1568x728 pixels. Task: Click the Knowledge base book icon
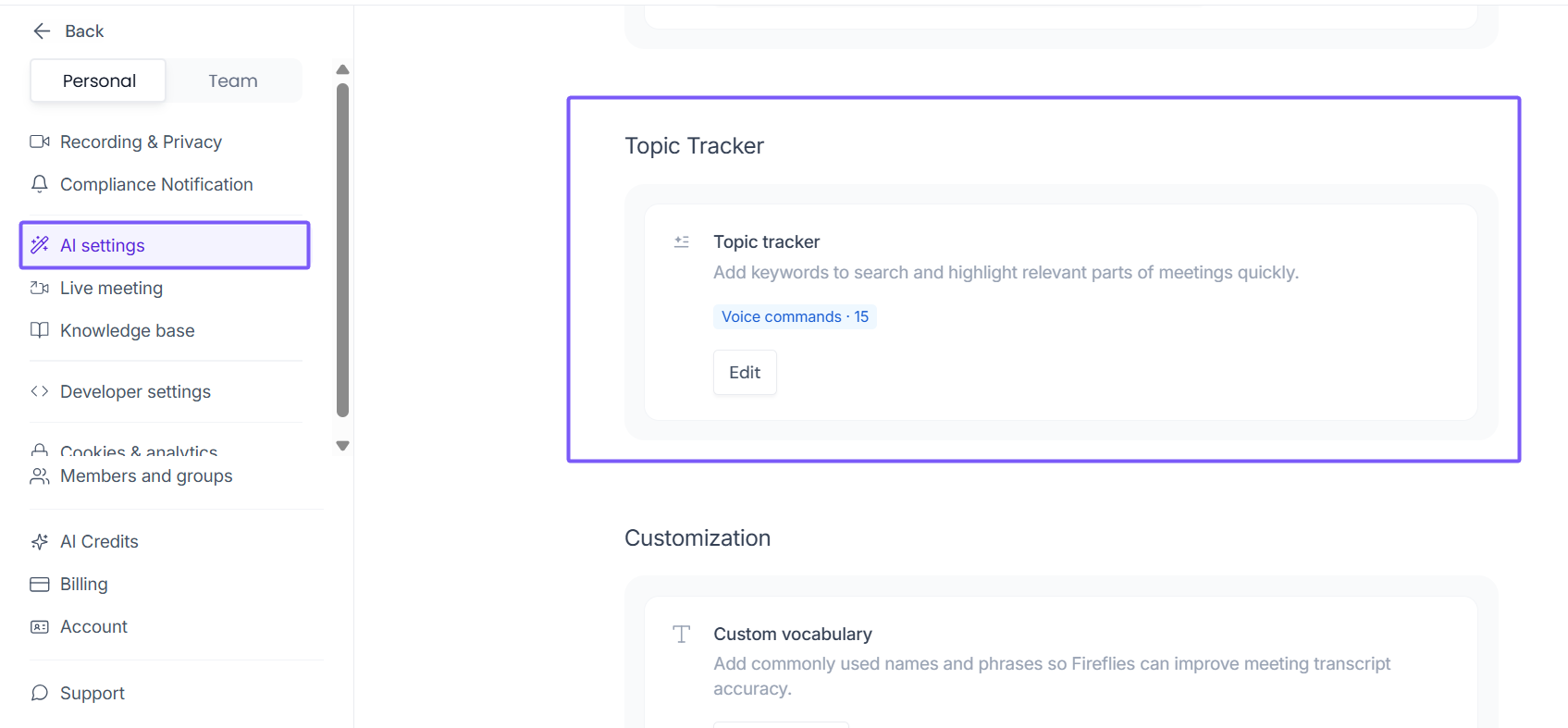click(x=40, y=330)
